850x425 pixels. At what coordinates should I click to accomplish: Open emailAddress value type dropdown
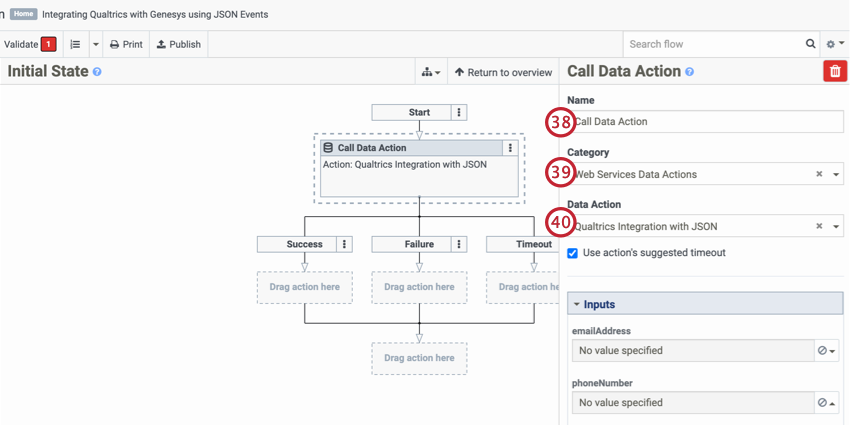coord(827,351)
